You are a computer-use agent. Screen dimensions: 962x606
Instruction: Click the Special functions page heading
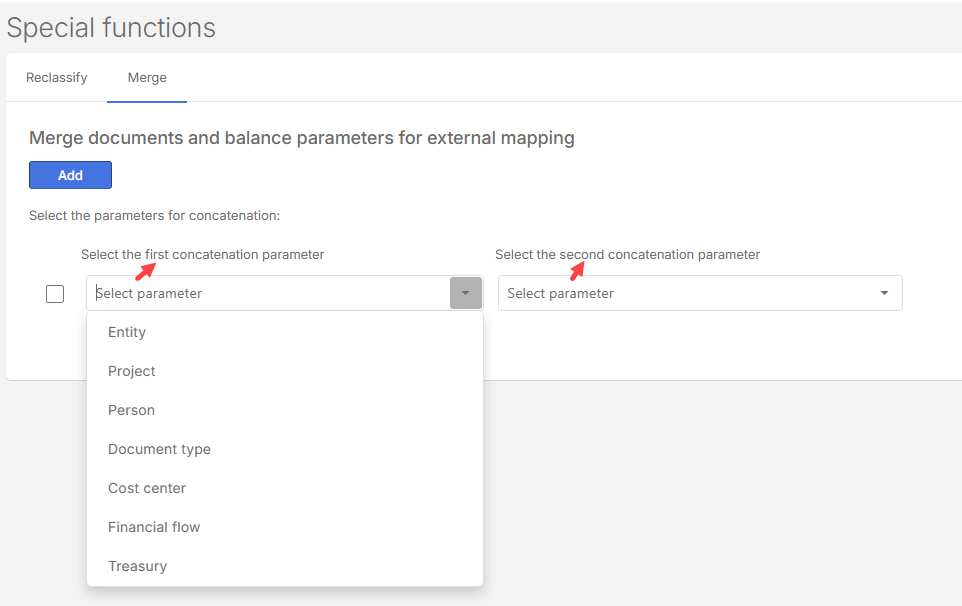point(111,28)
